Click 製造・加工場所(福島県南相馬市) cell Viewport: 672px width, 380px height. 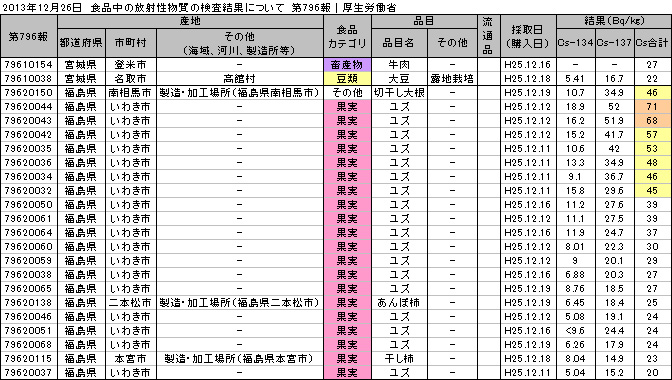240,93
